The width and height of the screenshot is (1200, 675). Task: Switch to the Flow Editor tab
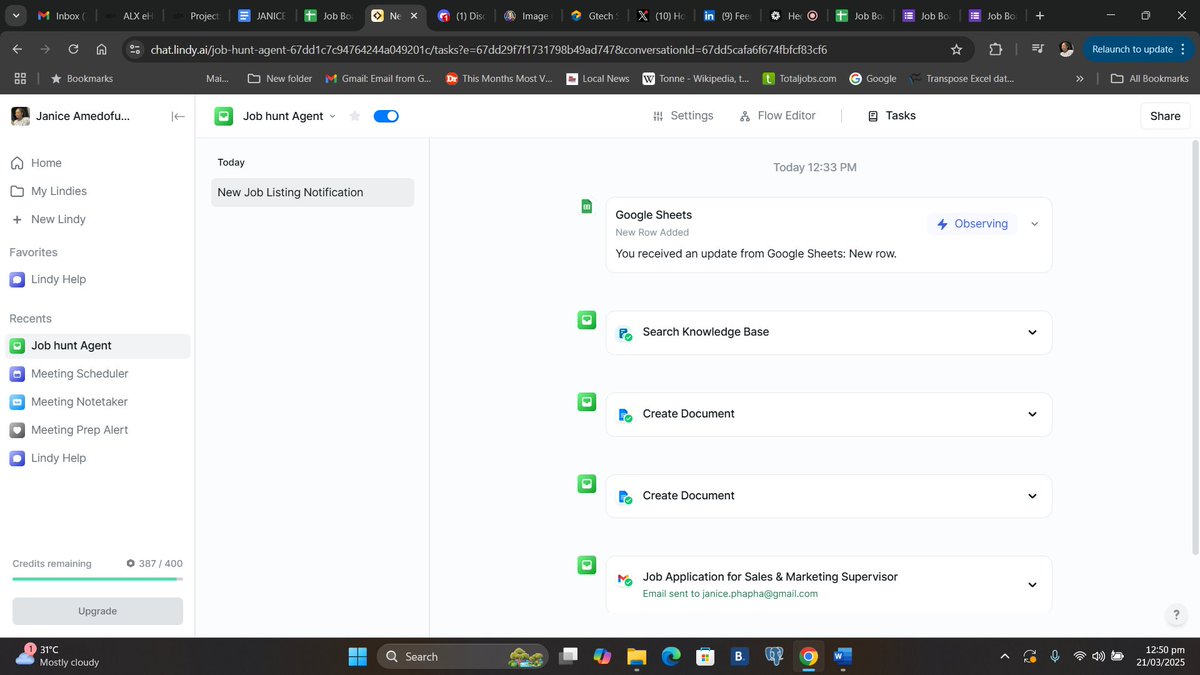pos(777,116)
